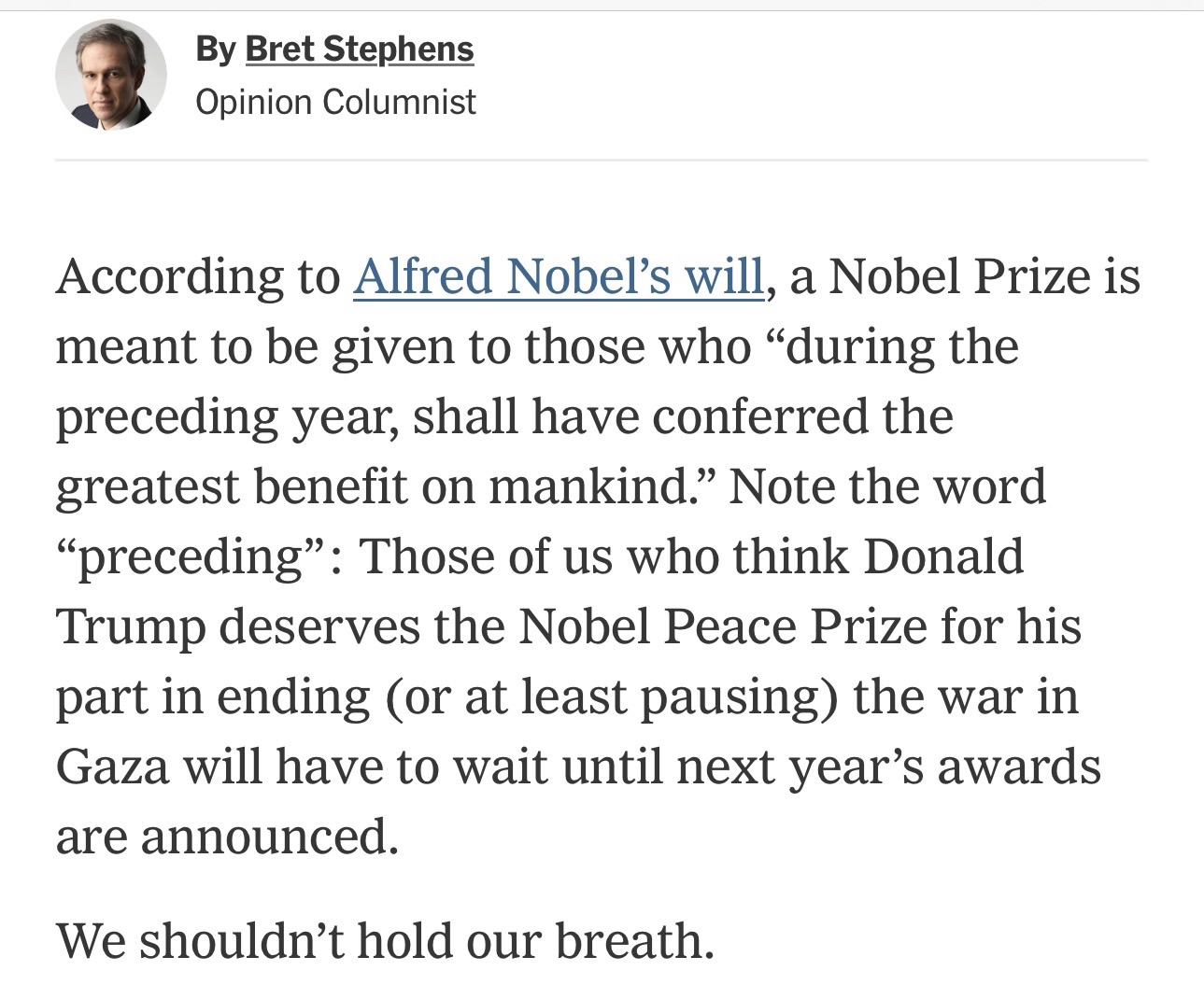Click the opening words "According to"
Viewport: 1204px width, 999px height.
pyautogui.click(x=198, y=276)
